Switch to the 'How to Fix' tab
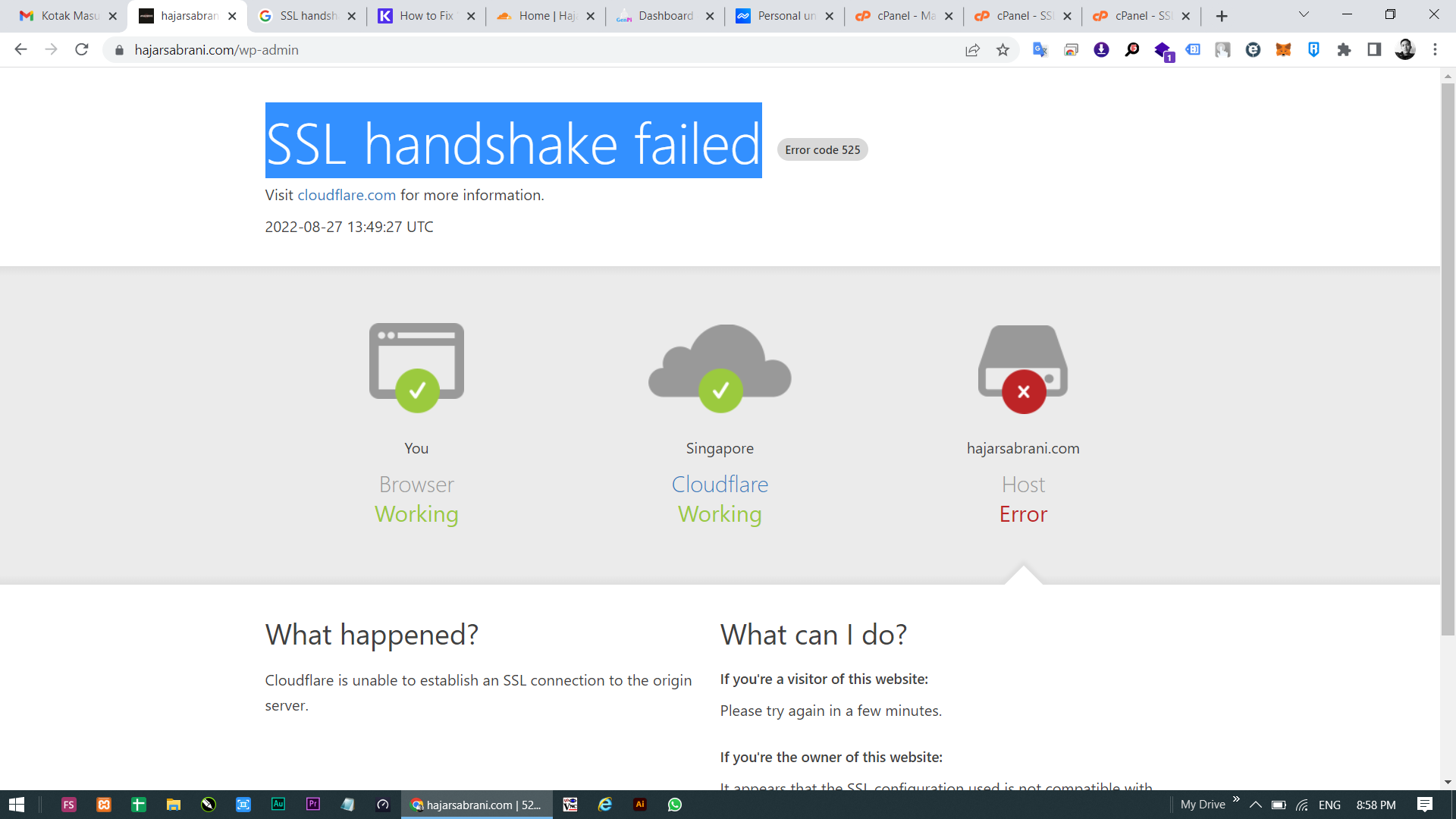This screenshot has width=1456, height=819. (x=425, y=16)
